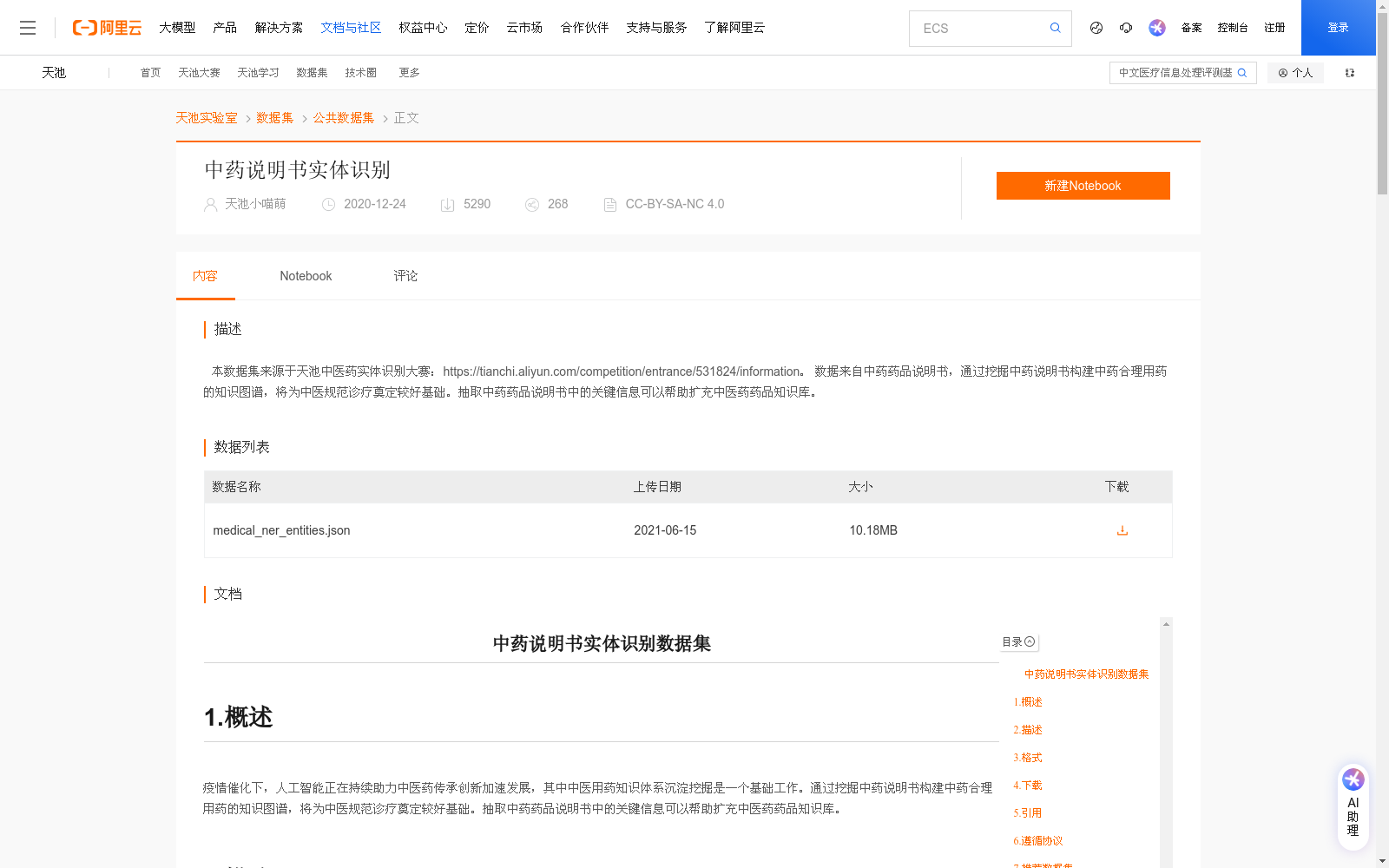Image resolution: width=1389 pixels, height=868 pixels.
Task: Click the 天池小喵萌 author name
Action: [255, 204]
